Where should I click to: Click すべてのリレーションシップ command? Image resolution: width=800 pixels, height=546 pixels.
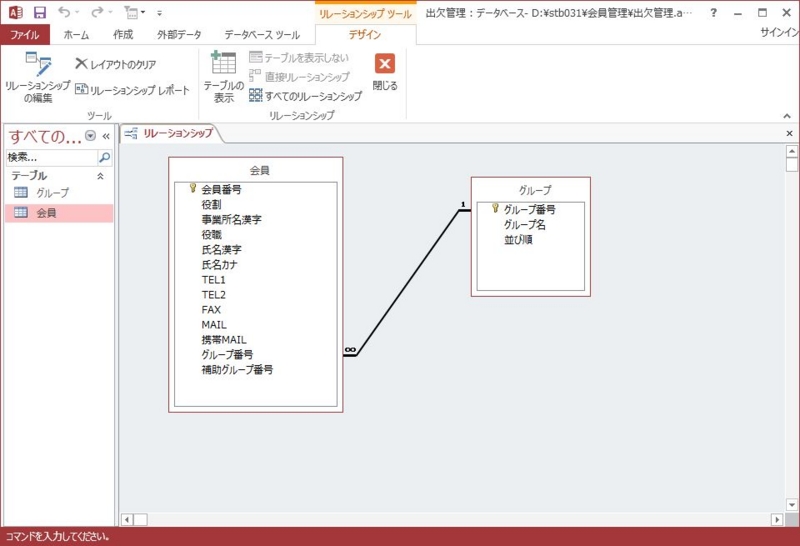(x=306, y=95)
